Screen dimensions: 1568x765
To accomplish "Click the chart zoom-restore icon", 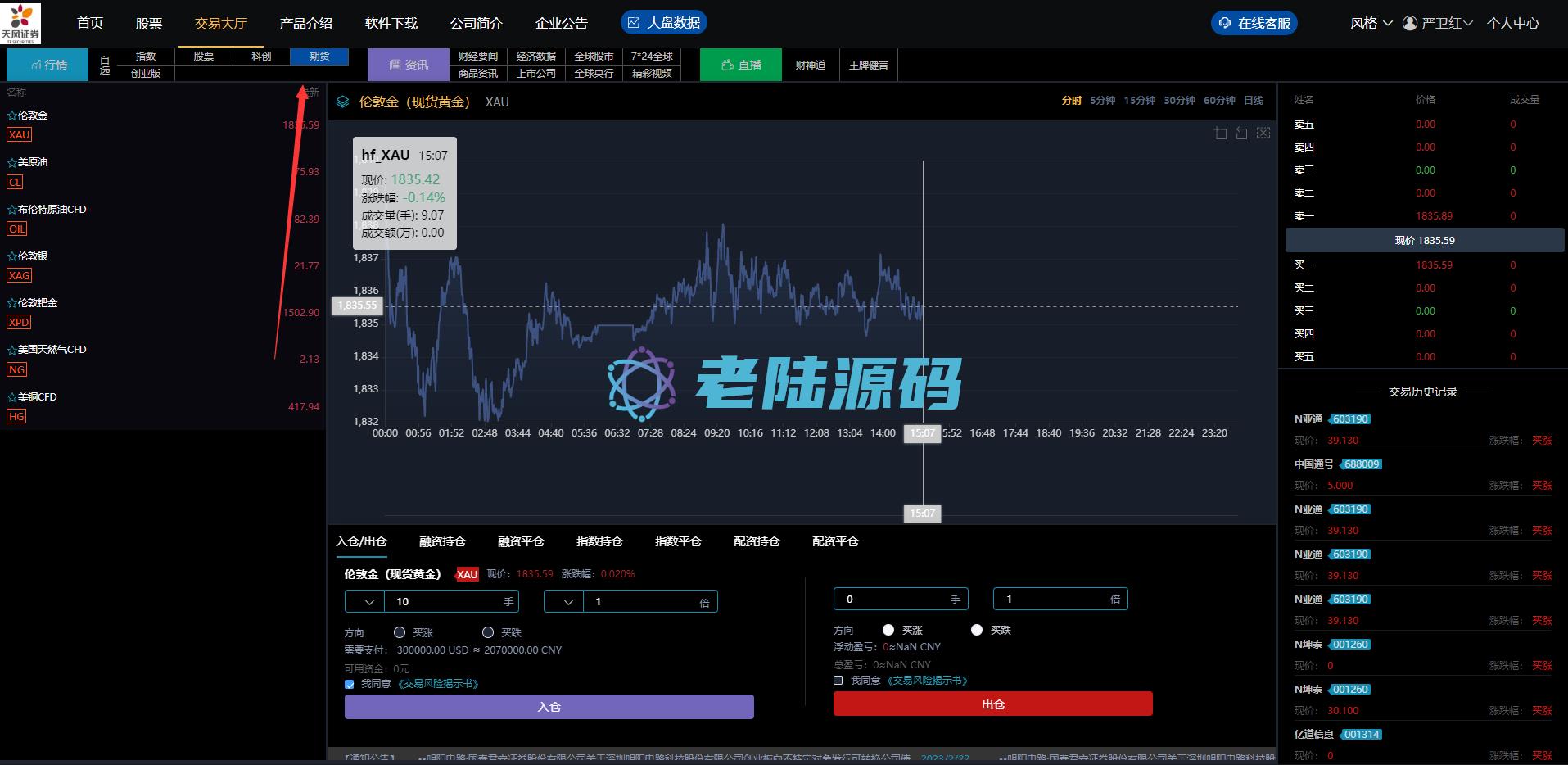I will [x=1242, y=134].
